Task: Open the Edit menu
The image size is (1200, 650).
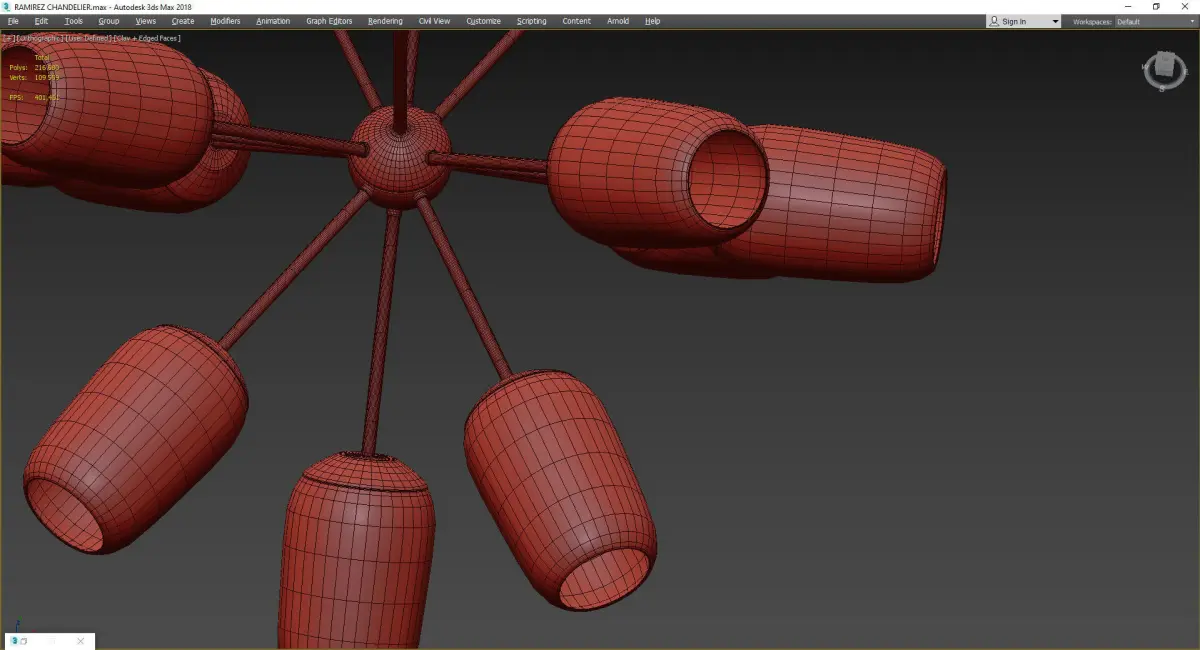Action: coord(41,21)
